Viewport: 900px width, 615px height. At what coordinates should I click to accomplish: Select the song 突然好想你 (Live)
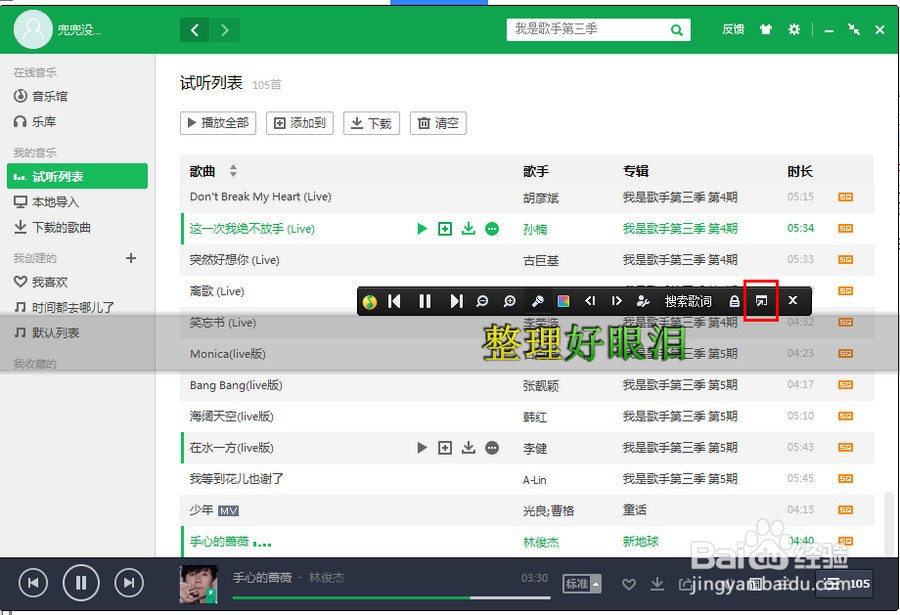click(x=234, y=260)
